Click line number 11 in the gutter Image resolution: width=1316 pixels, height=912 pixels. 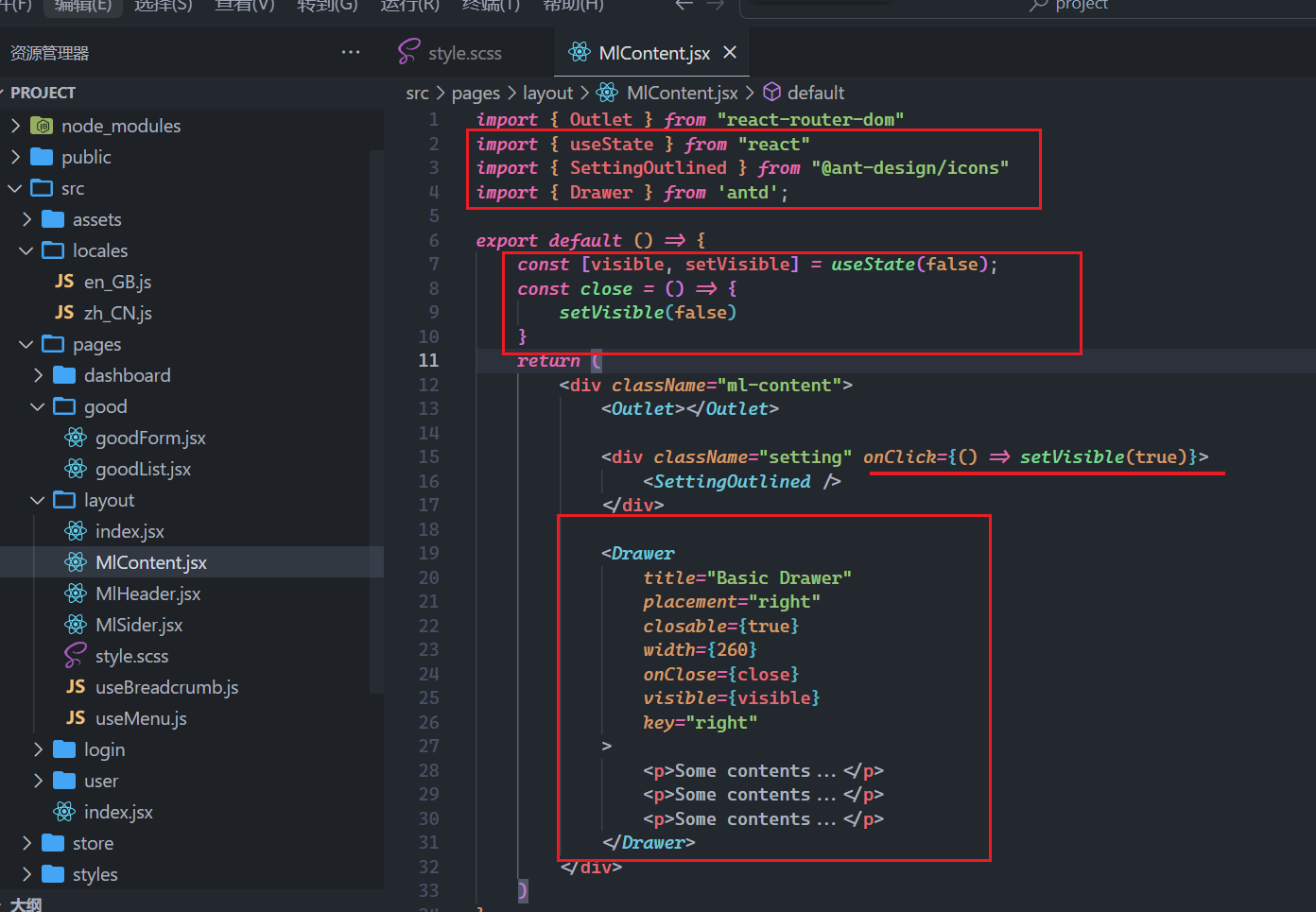tap(428, 360)
